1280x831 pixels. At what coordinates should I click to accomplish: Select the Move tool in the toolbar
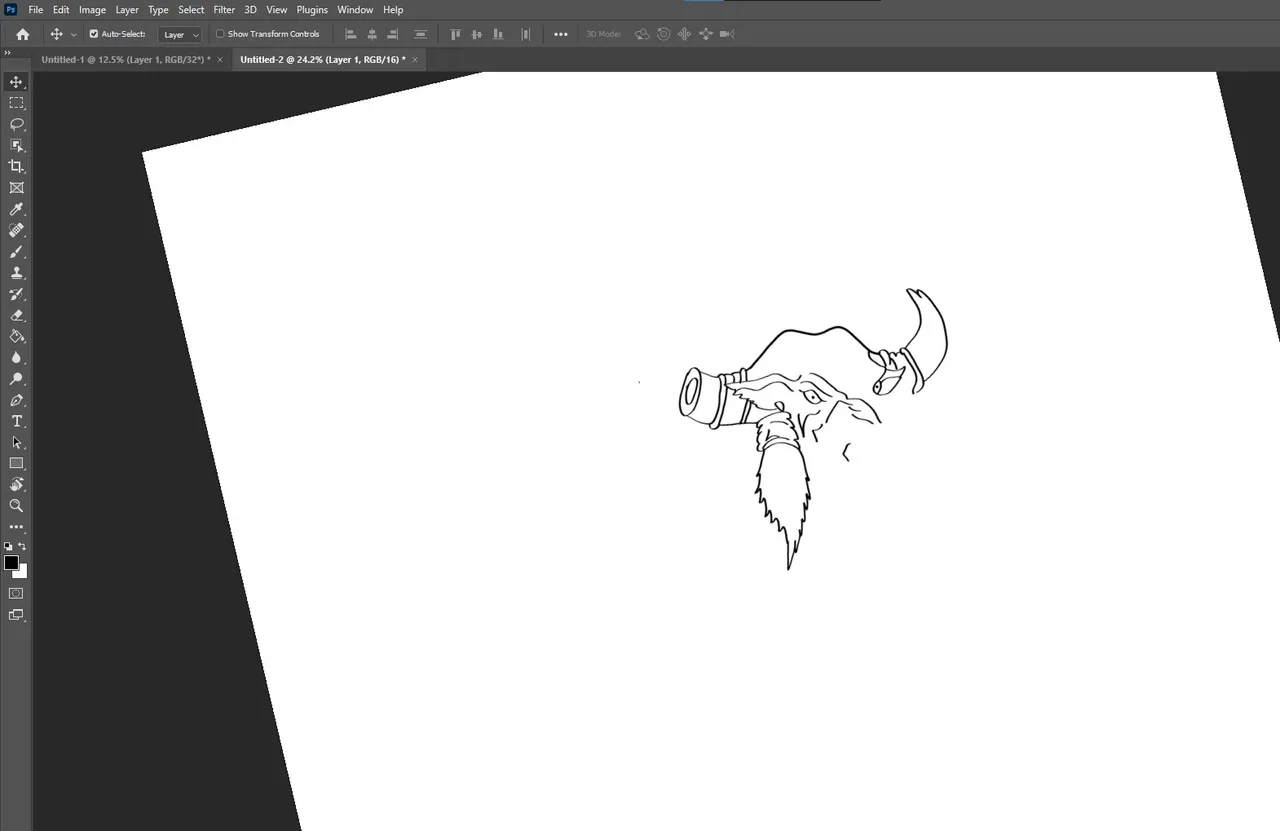[16, 82]
